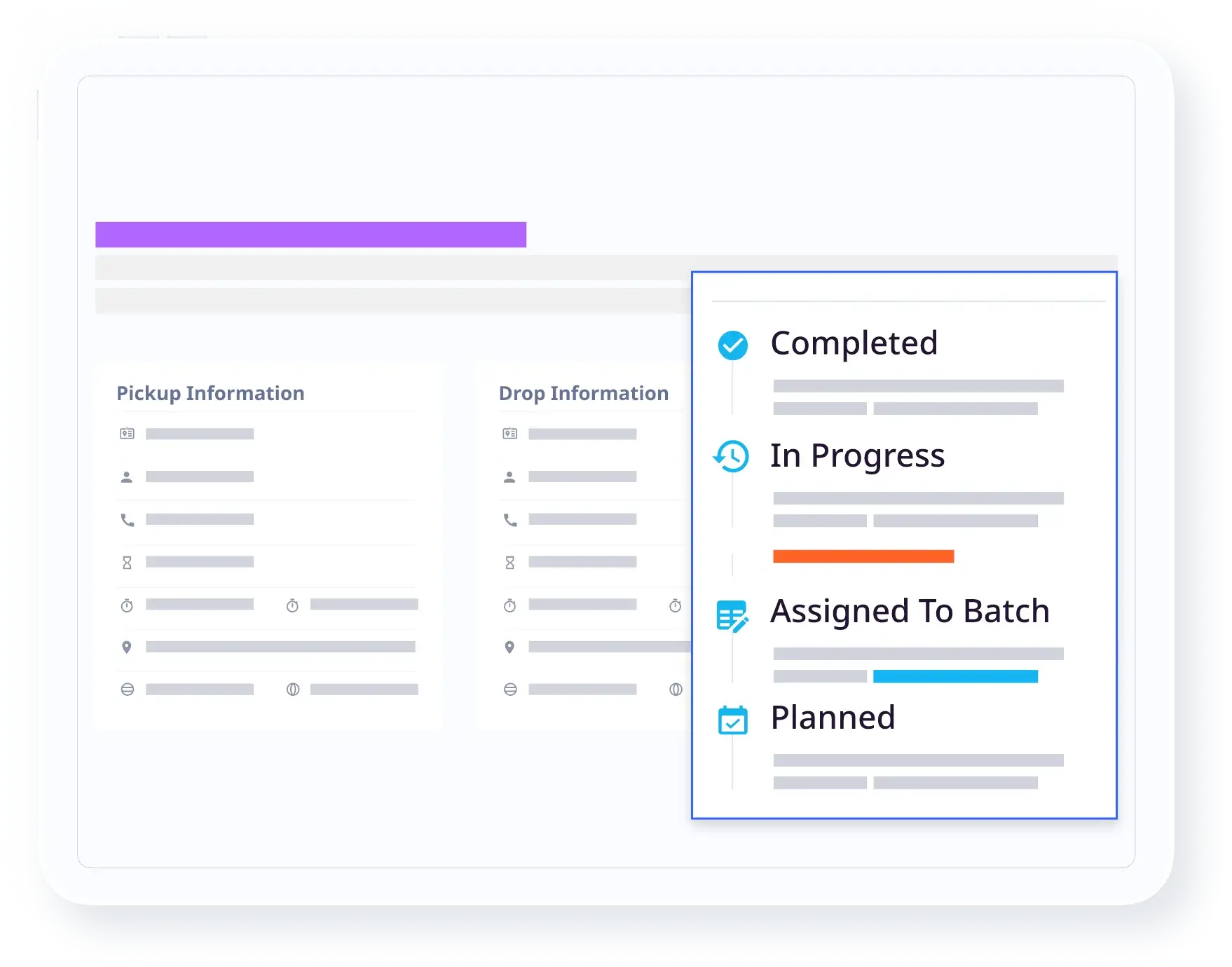Click the Drop Information heading

tap(583, 393)
